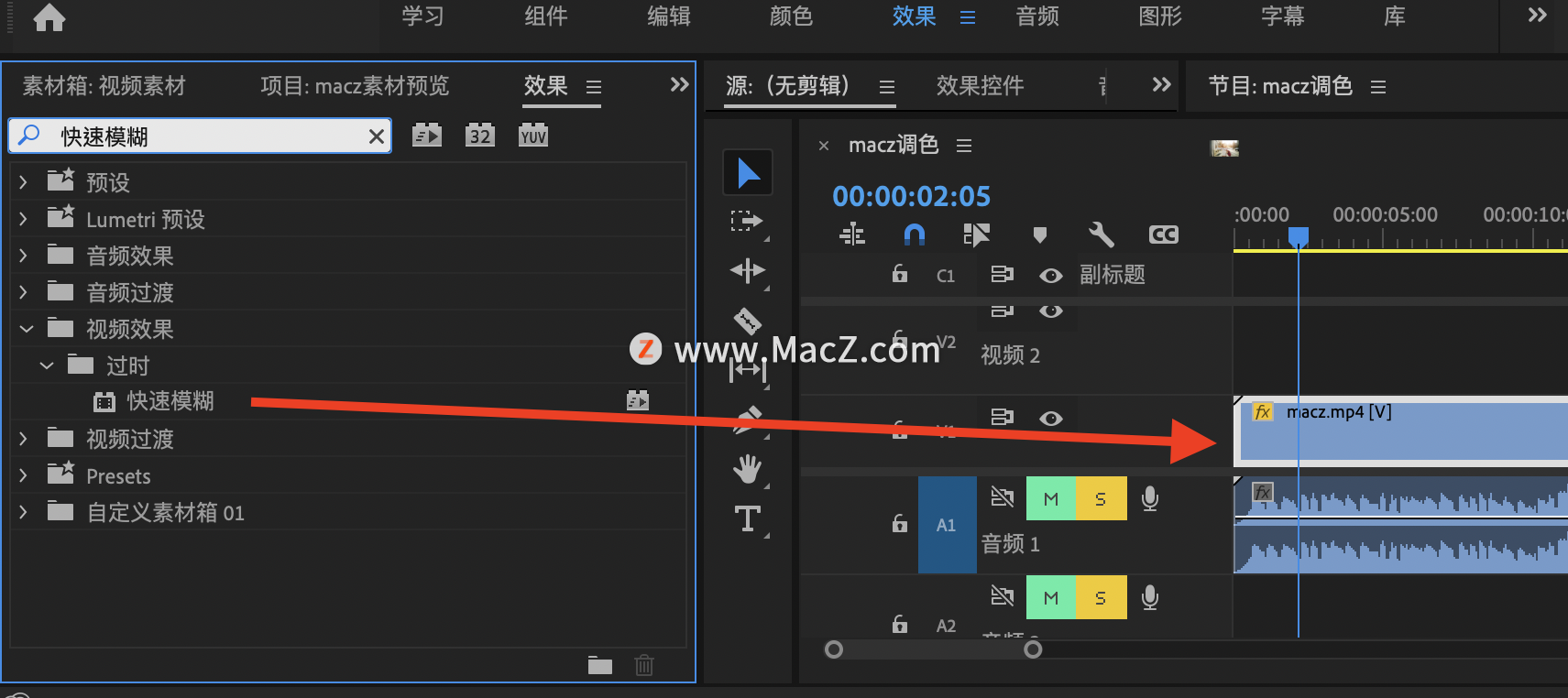Add a marker to the timeline
Viewport: 1568px width, 698px height.
tap(1039, 234)
